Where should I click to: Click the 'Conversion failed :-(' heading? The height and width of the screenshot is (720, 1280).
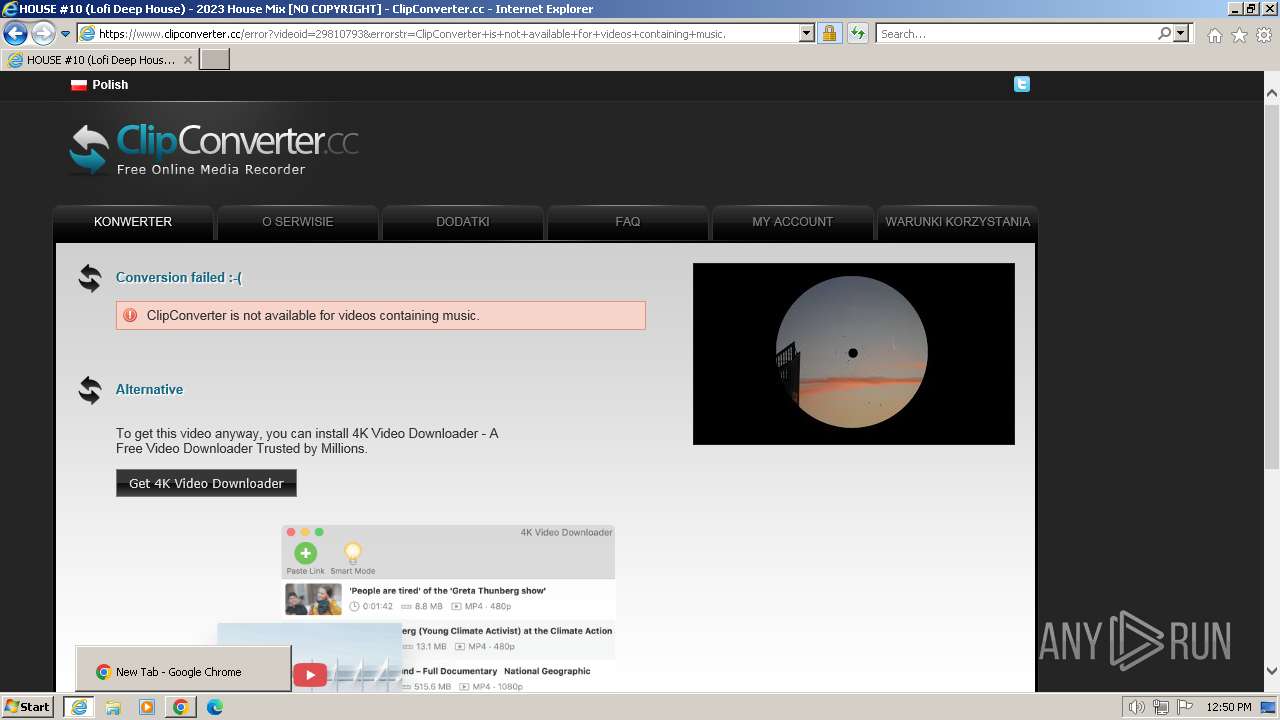pos(179,278)
